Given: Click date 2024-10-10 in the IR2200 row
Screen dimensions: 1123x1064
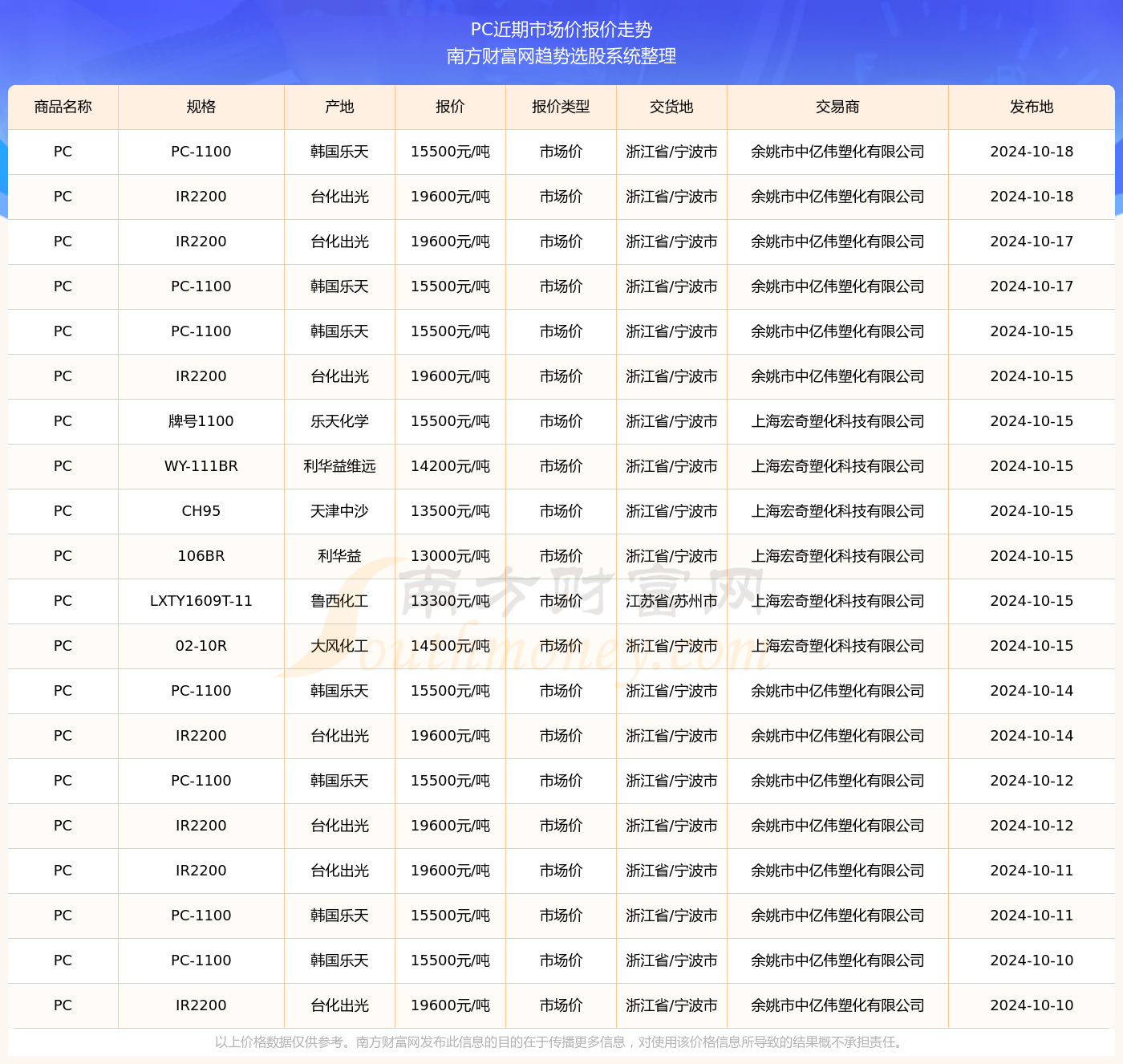Looking at the screenshot, I should point(1032,1005).
